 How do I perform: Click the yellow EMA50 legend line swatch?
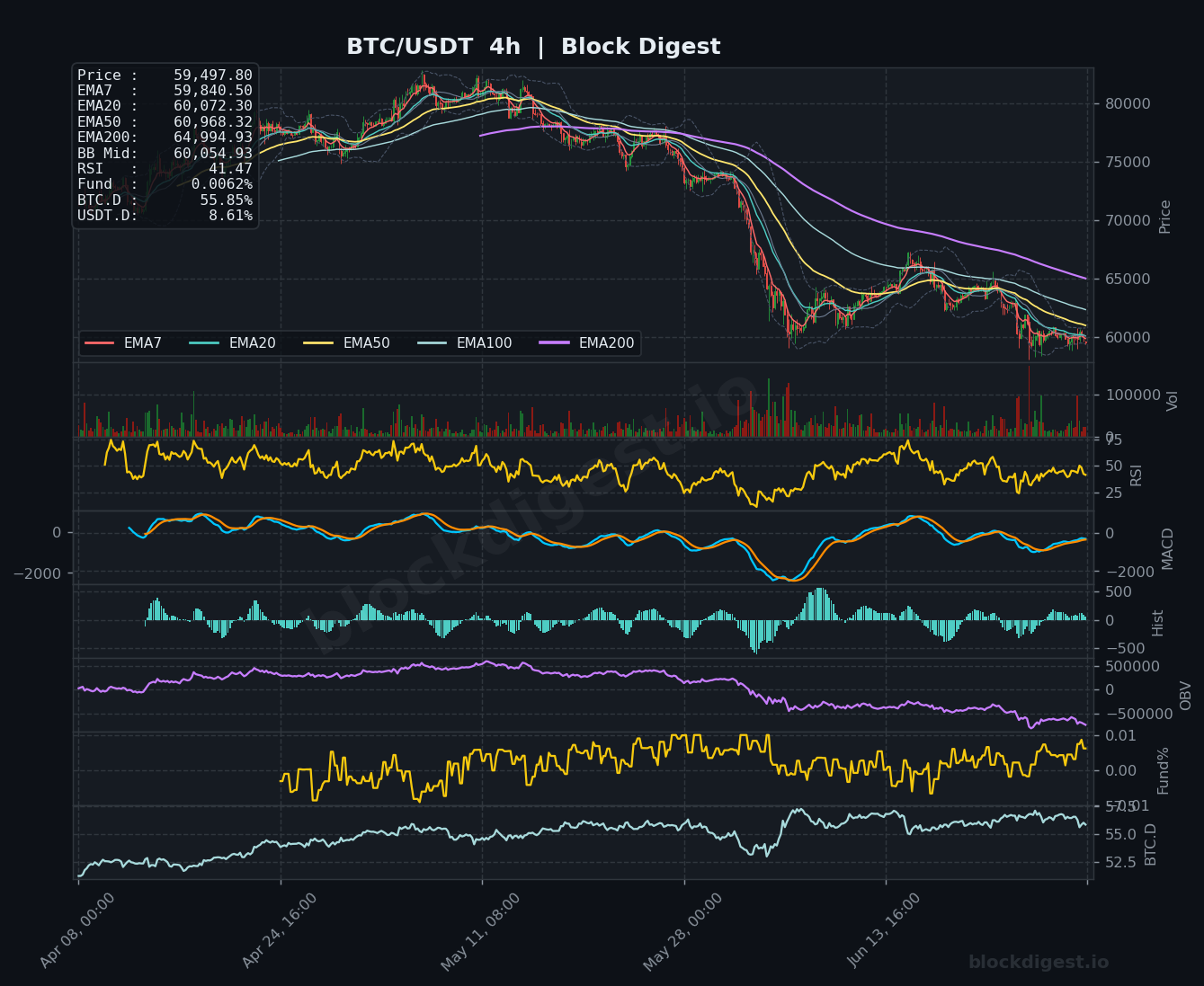pos(318,343)
